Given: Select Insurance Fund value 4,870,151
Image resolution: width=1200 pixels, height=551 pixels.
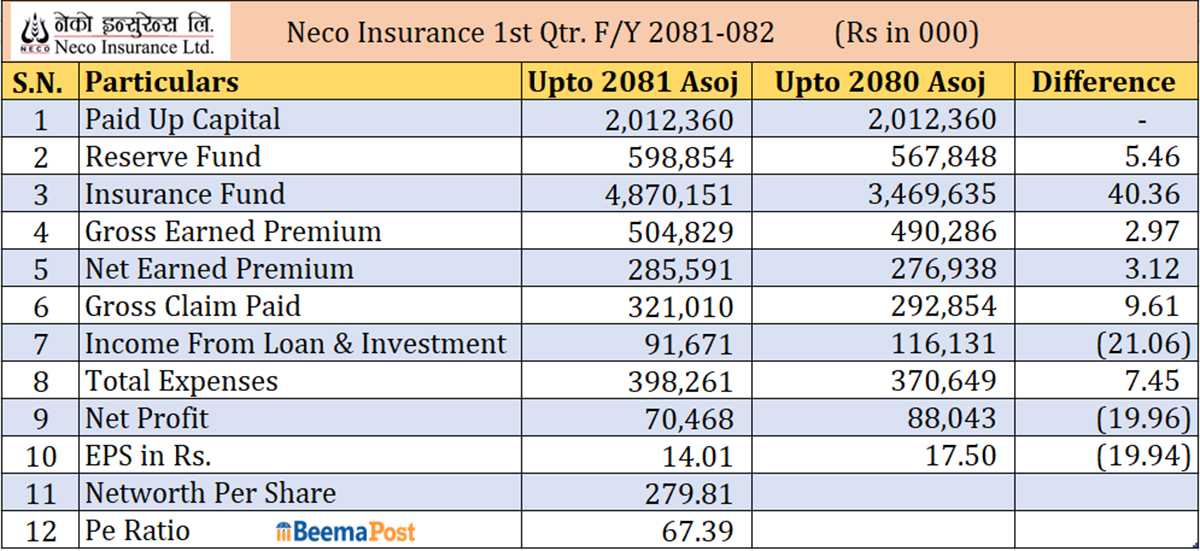Looking at the screenshot, I should (x=668, y=195).
